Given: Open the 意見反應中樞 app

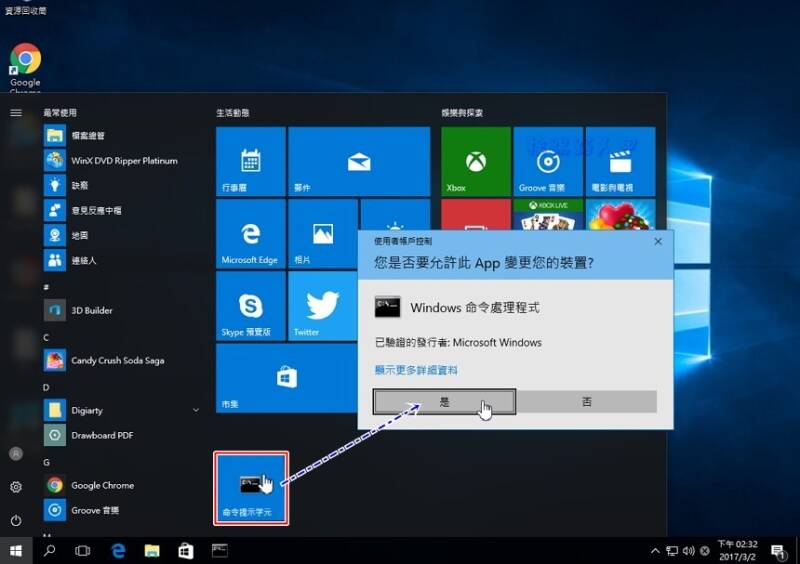Looking at the screenshot, I should (x=122, y=210).
